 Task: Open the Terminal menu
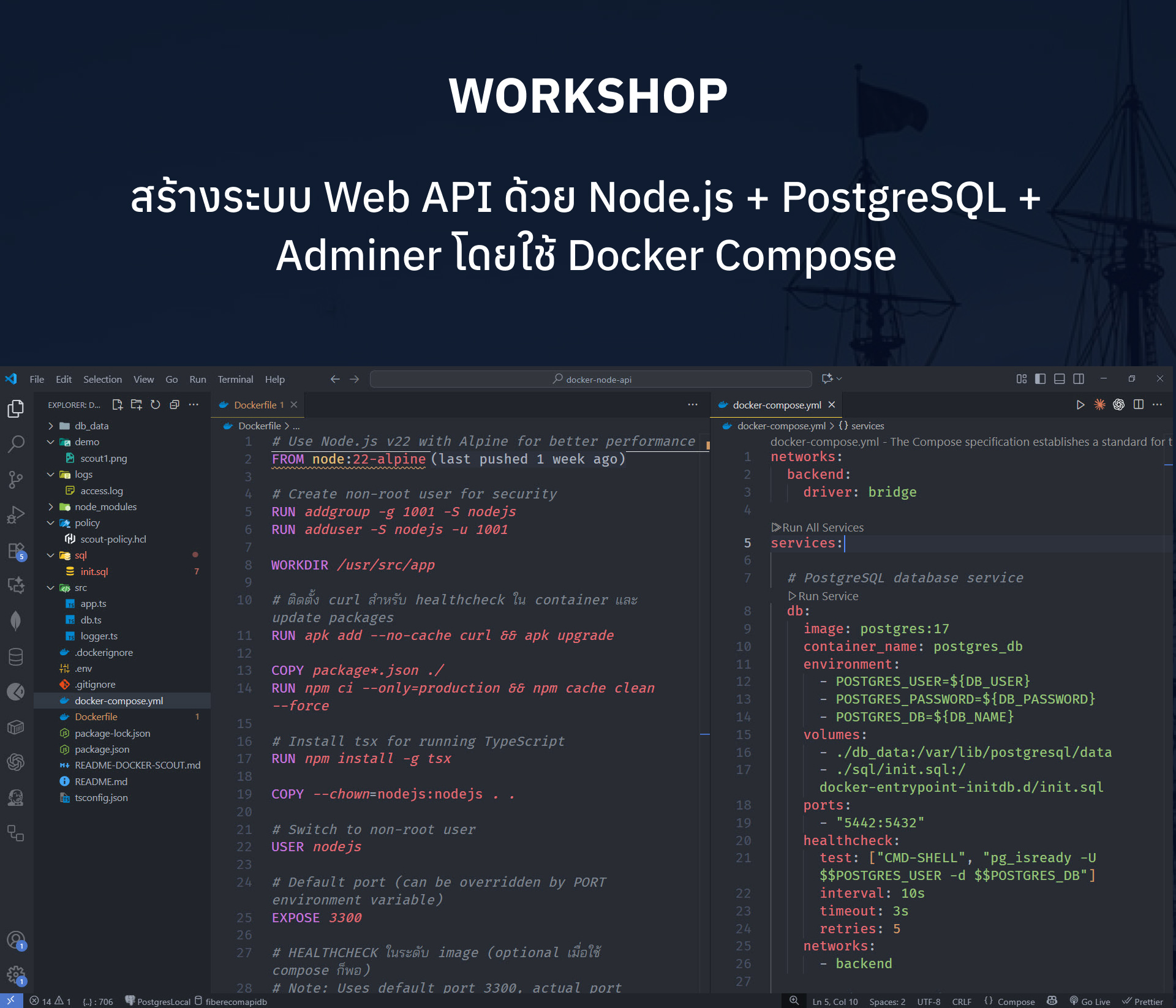tap(235, 380)
